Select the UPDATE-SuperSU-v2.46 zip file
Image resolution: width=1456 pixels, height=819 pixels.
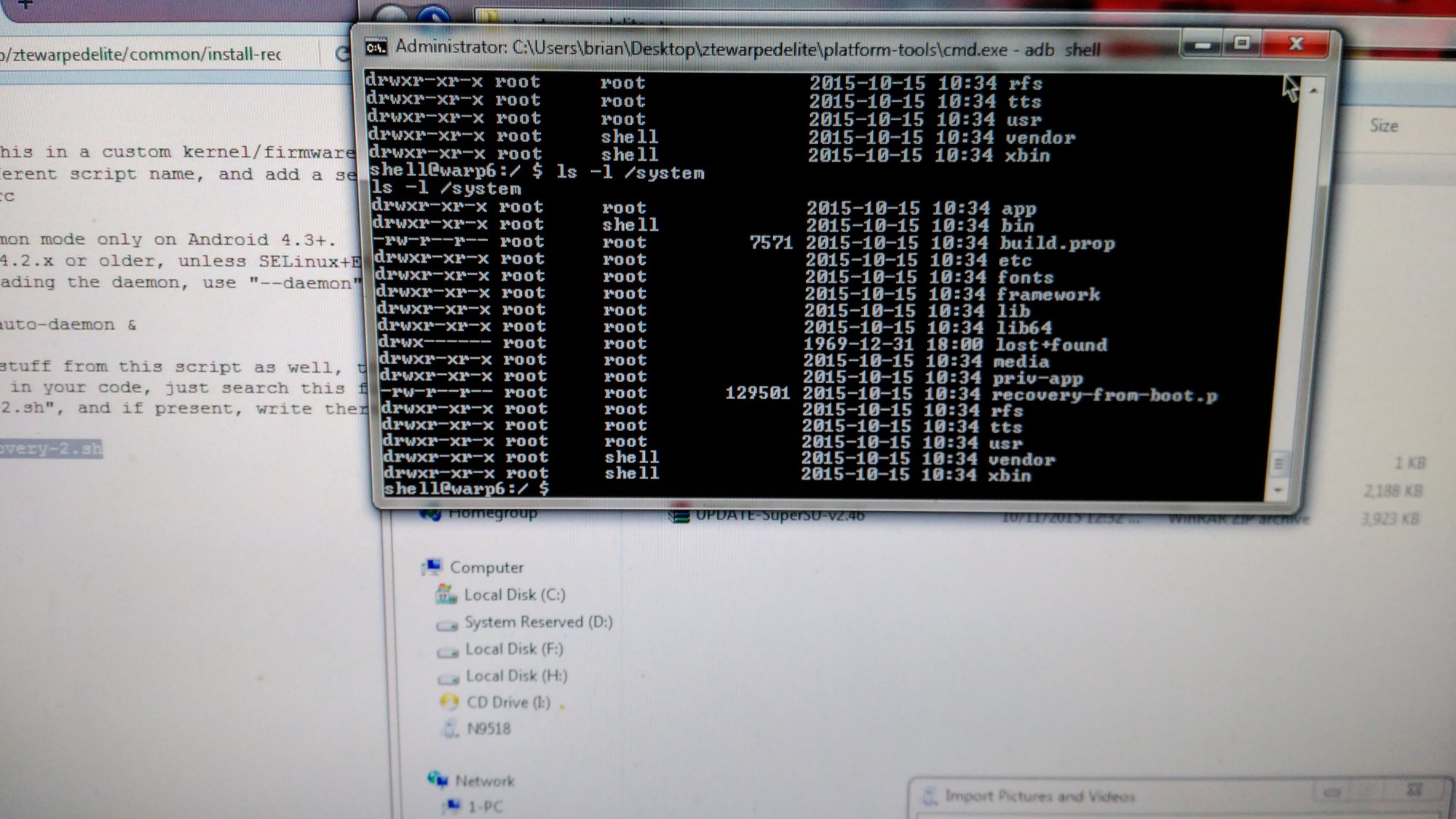tap(779, 515)
